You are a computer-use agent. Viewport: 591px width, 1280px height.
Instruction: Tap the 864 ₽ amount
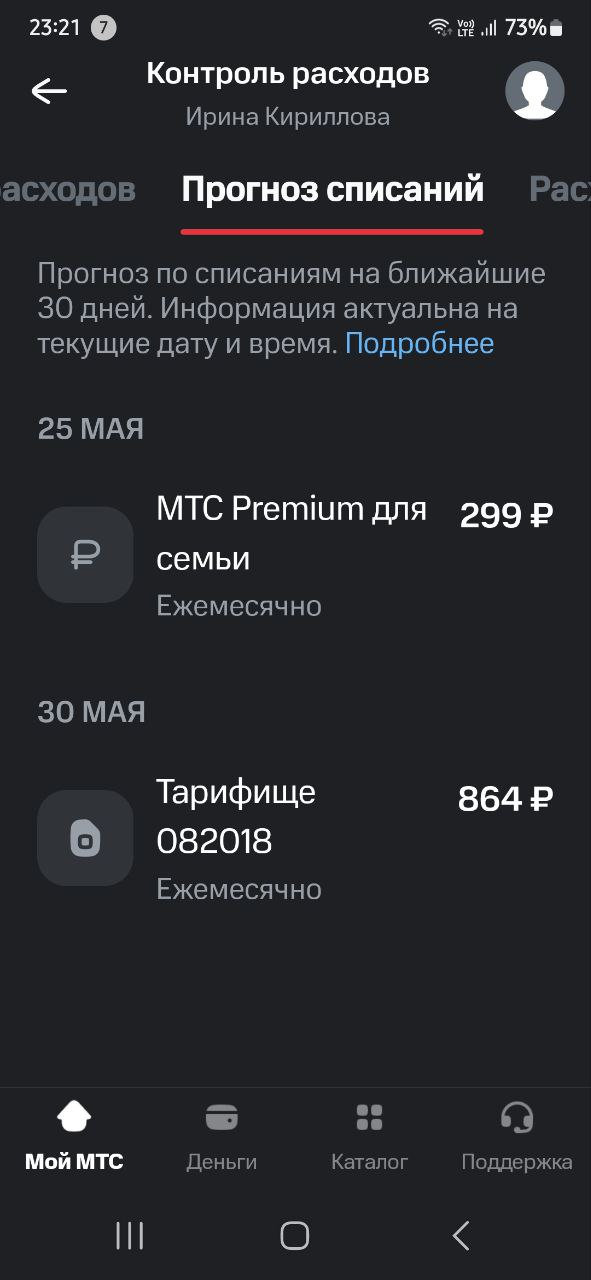point(506,799)
